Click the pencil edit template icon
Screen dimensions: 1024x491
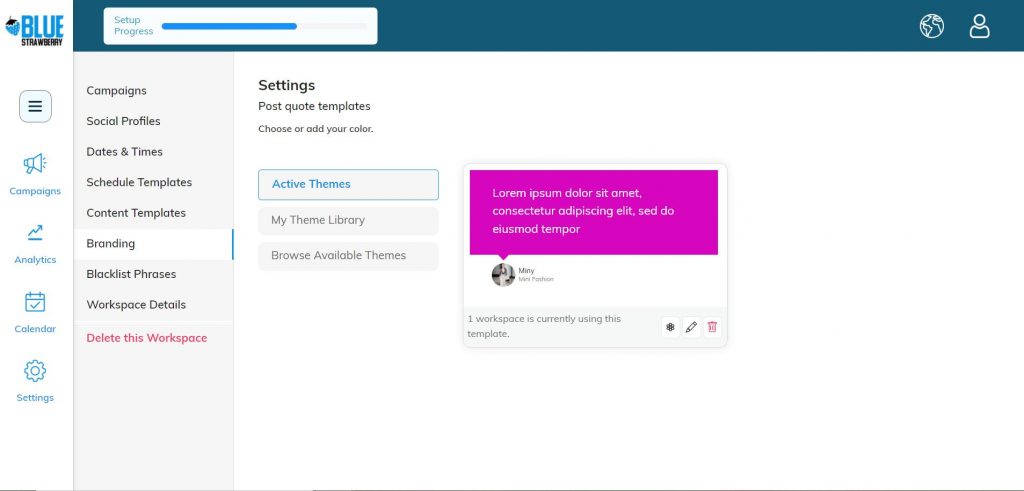691,327
